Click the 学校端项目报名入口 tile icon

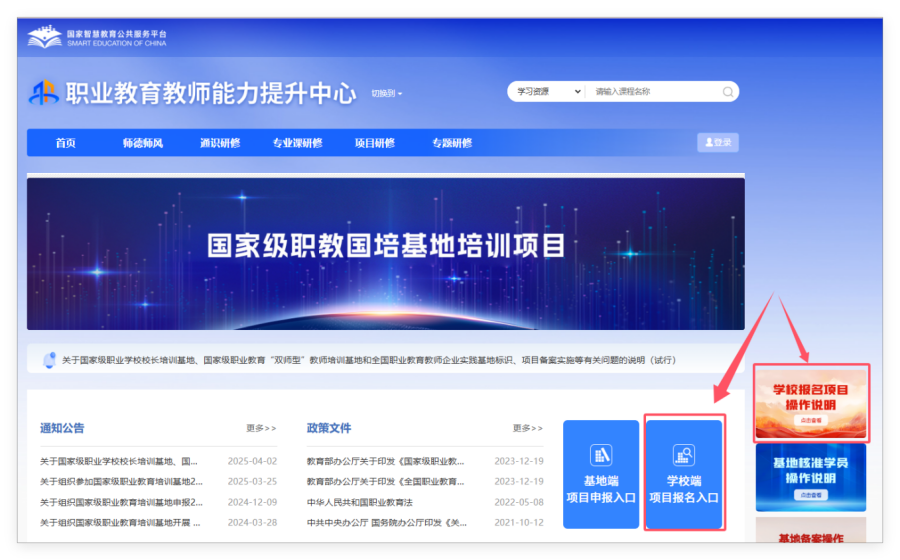tap(684, 455)
